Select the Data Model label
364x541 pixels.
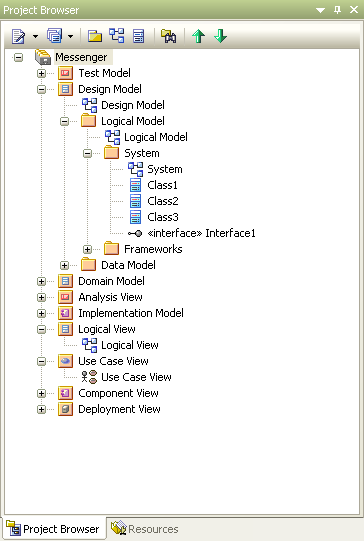click(x=128, y=265)
